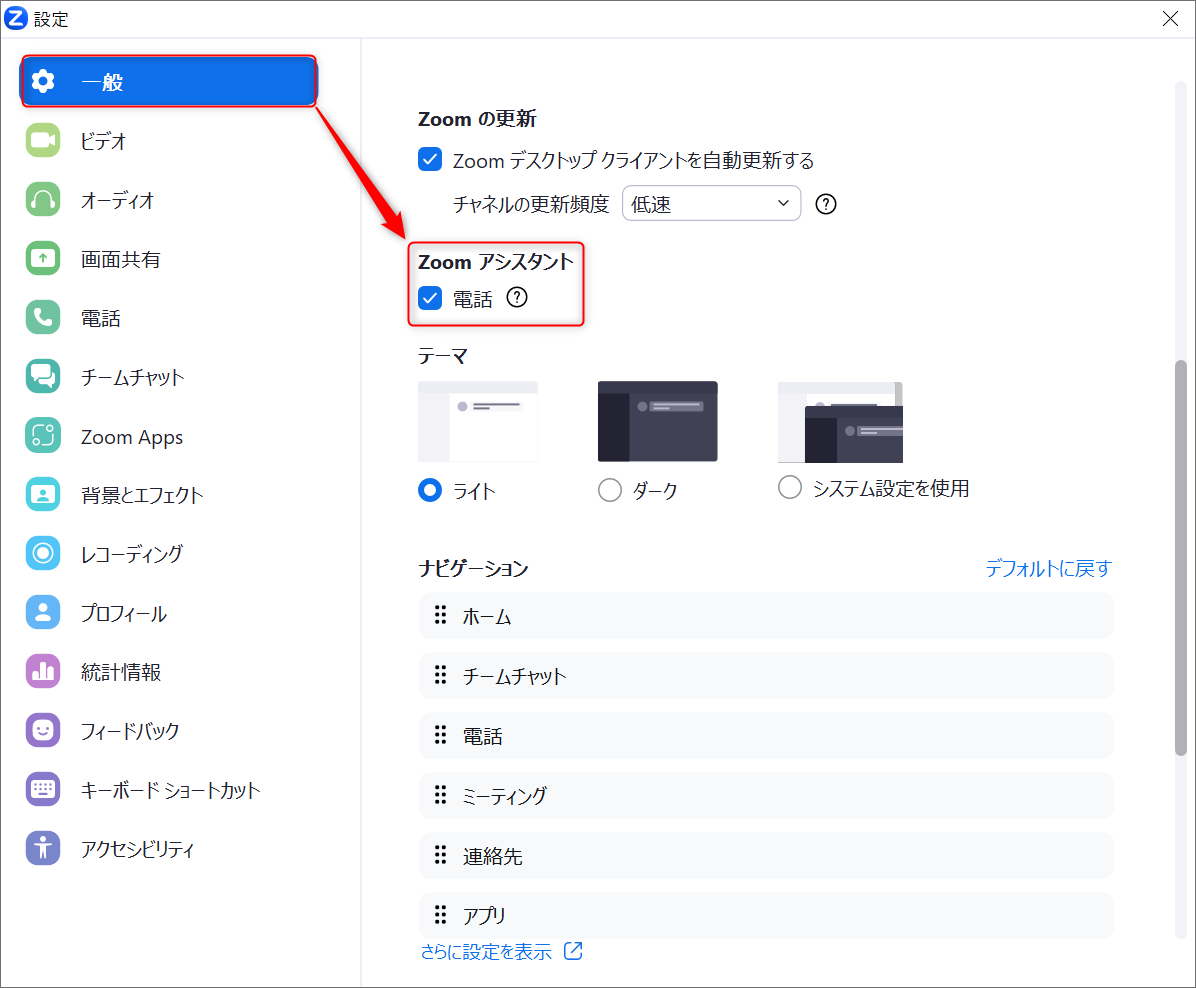Image resolution: width=1196 pixels, height=988 pixels.
Task: Click the chat bubbles icon beside チームチャット
Action: [43, 377]
